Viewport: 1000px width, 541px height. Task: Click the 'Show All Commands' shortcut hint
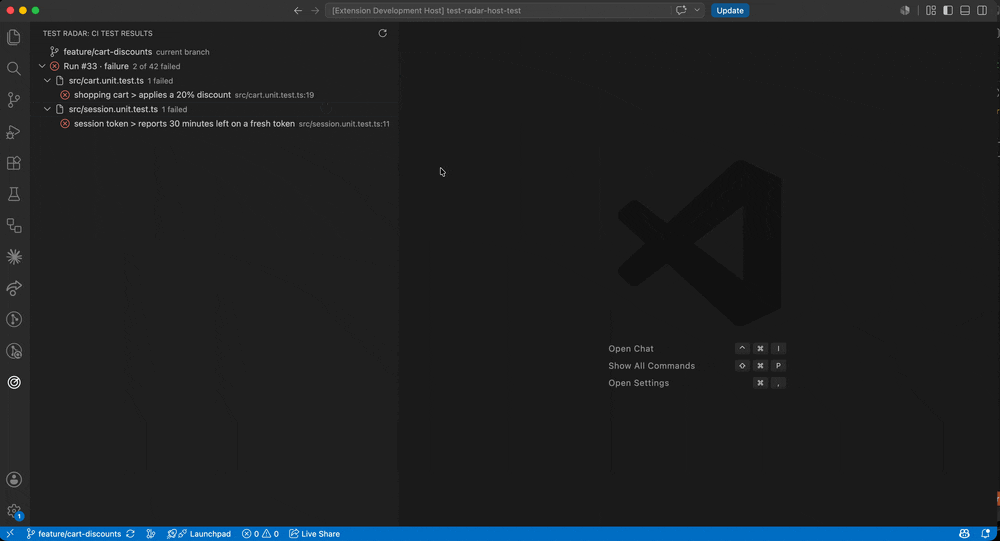click(651, 366)
